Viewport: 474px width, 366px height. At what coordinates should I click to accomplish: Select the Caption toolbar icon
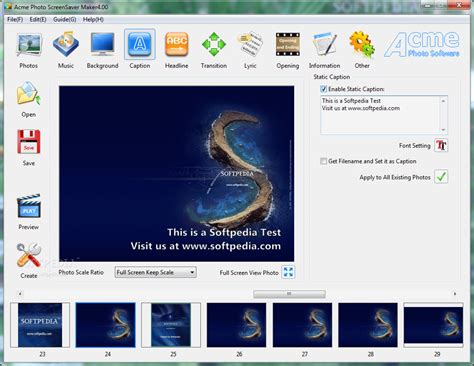pos(140,44)
